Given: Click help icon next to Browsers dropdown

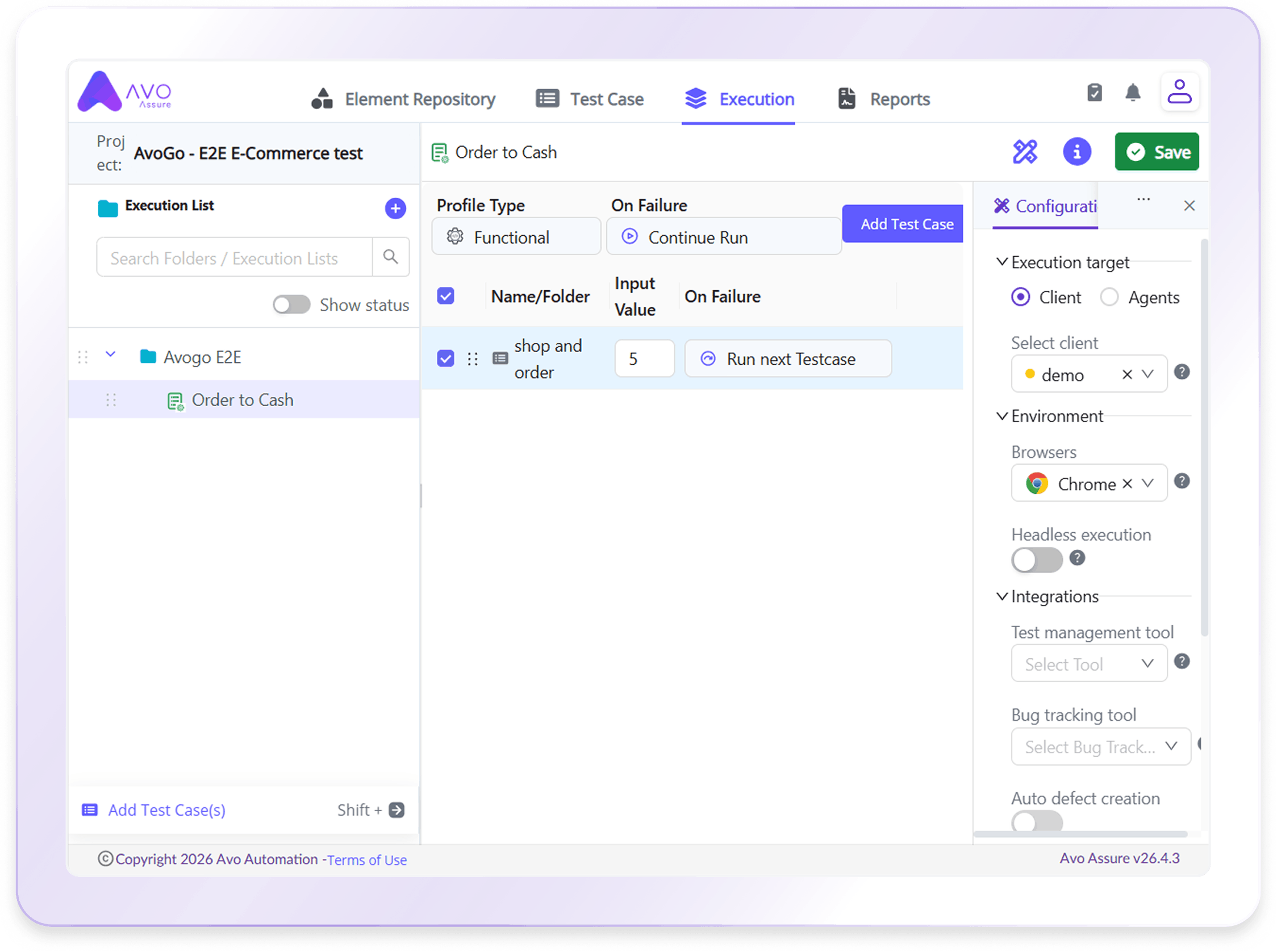Looking at the screenshot, I should tap(1182, 481).
